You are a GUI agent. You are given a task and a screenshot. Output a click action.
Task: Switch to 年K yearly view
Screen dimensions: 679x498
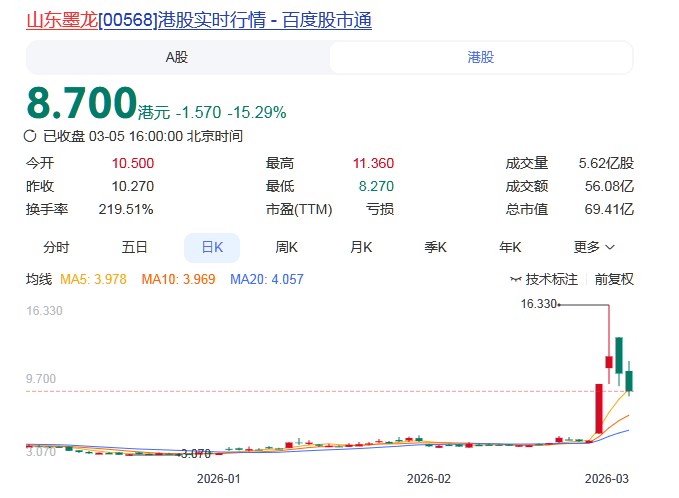[x=512, y=247]
